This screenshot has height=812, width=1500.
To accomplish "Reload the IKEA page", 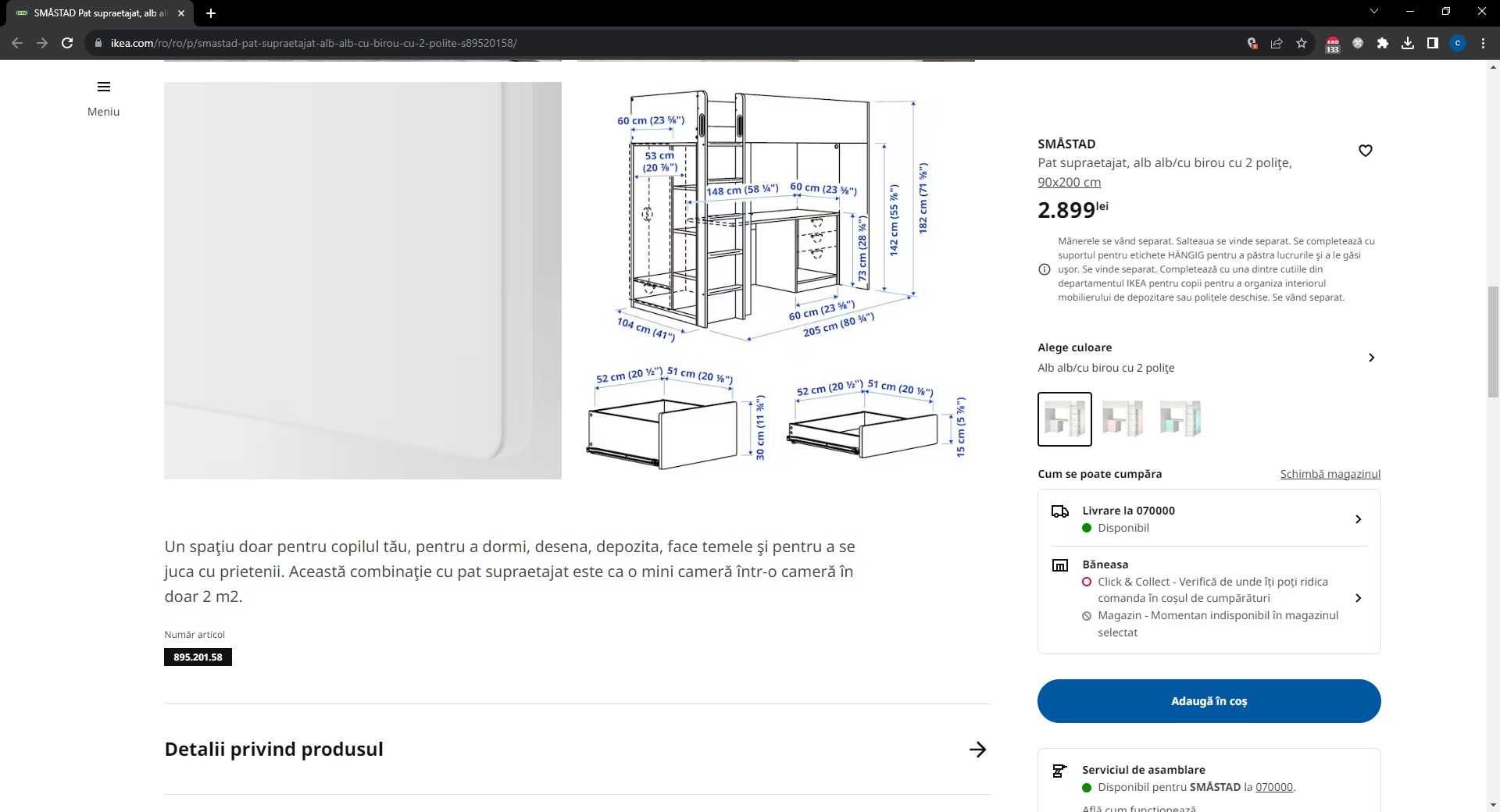I will click(67, 43).
